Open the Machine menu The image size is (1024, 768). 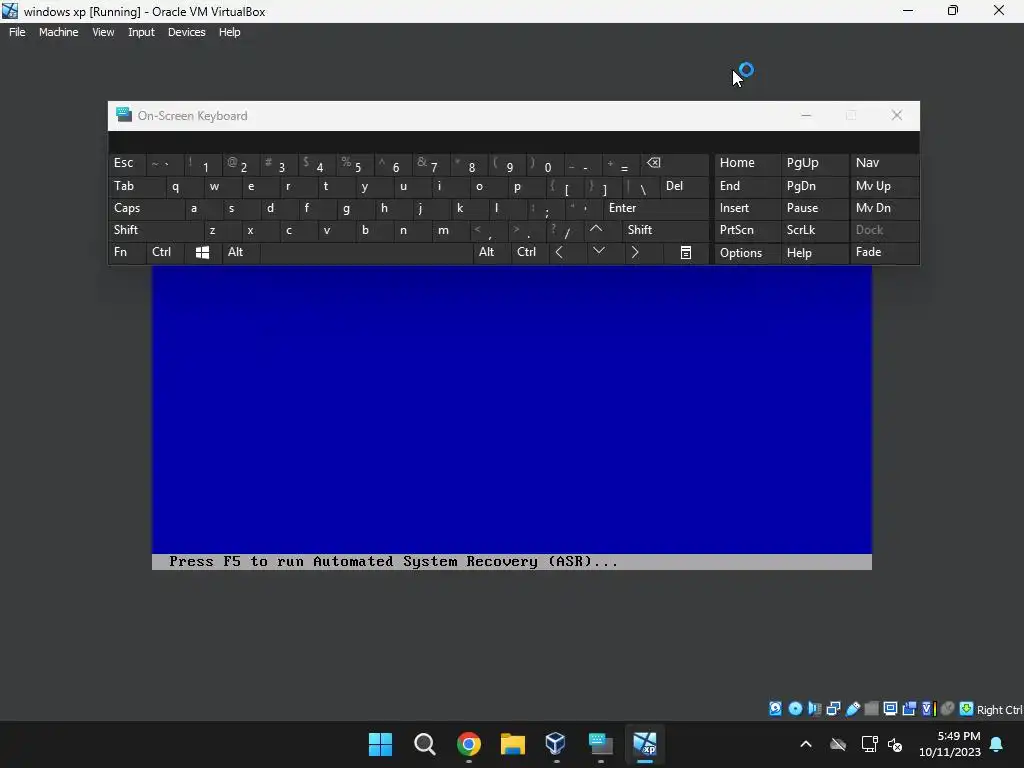click(x=59, y=32)
